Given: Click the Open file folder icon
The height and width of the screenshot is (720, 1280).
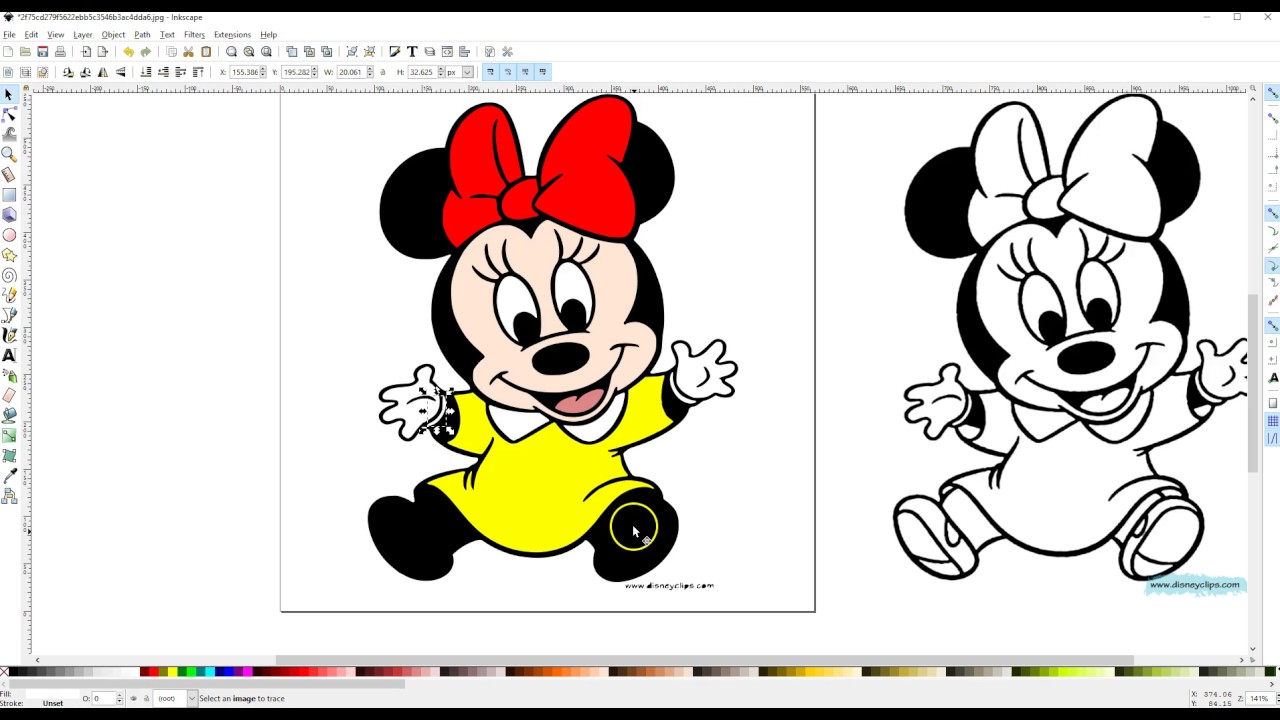Looking at the screenshot, I should click(x=25, y=52).
